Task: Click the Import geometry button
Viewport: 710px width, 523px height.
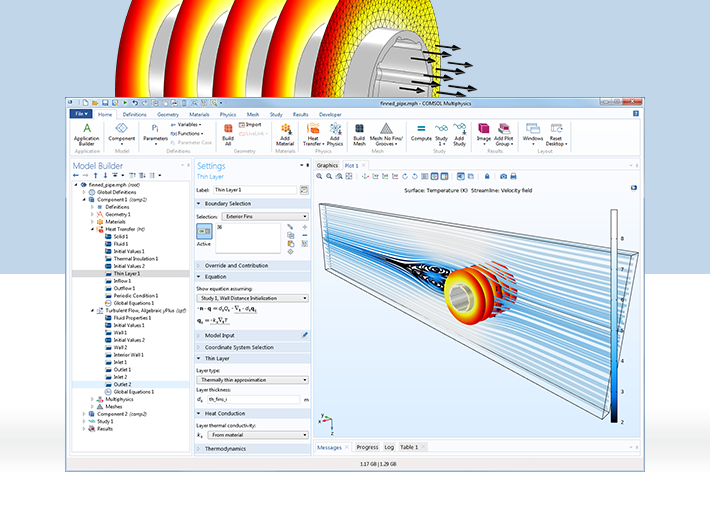Action: [x=250, y=125]
